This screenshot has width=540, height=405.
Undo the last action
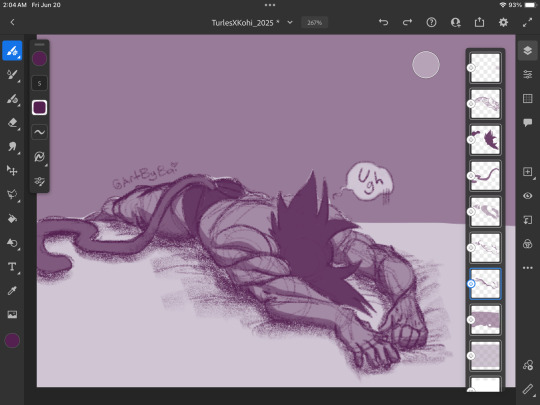tap(383, 22)
